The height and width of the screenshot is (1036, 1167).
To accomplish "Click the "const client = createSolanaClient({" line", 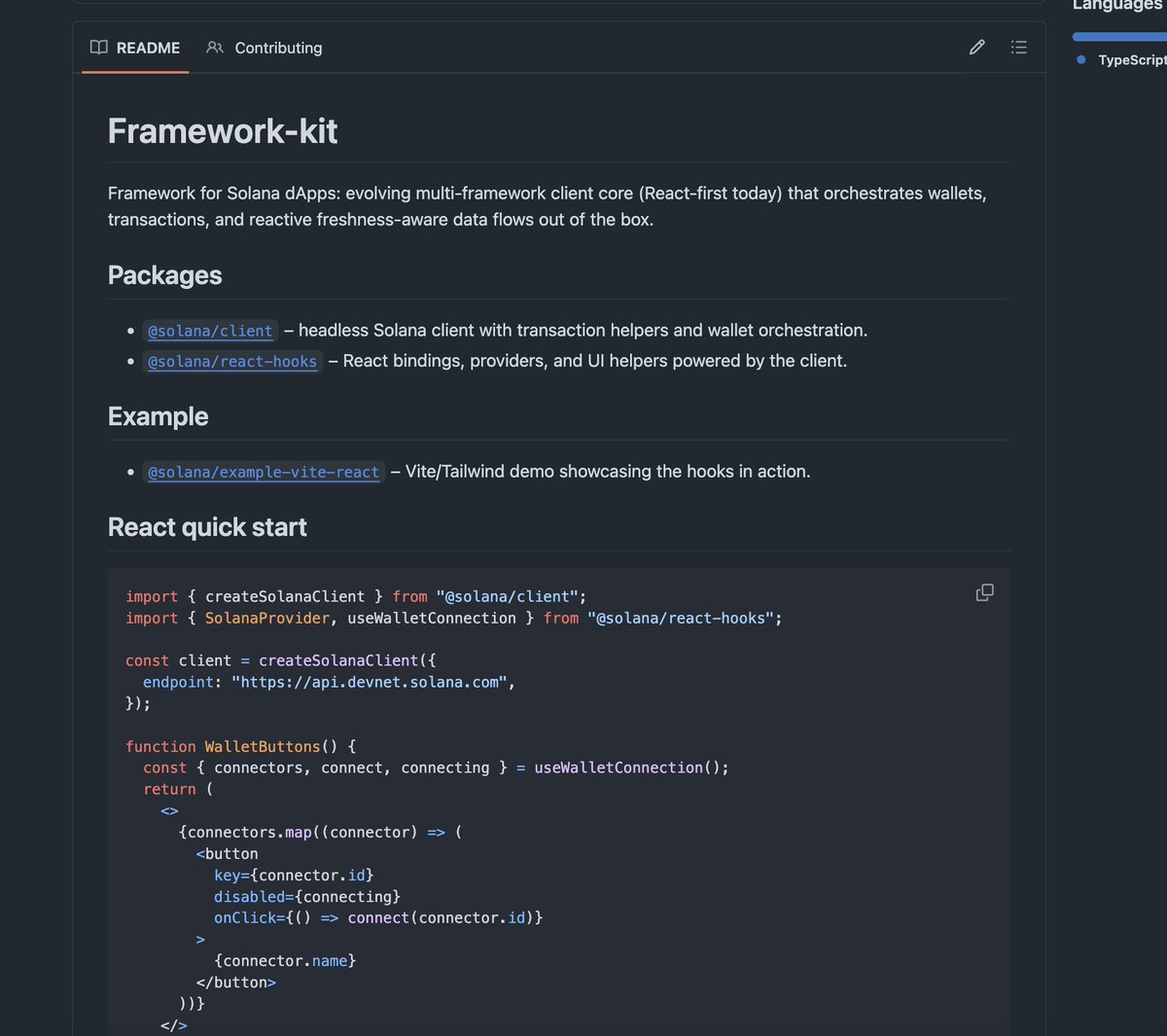I will click(x=281, y=661).
